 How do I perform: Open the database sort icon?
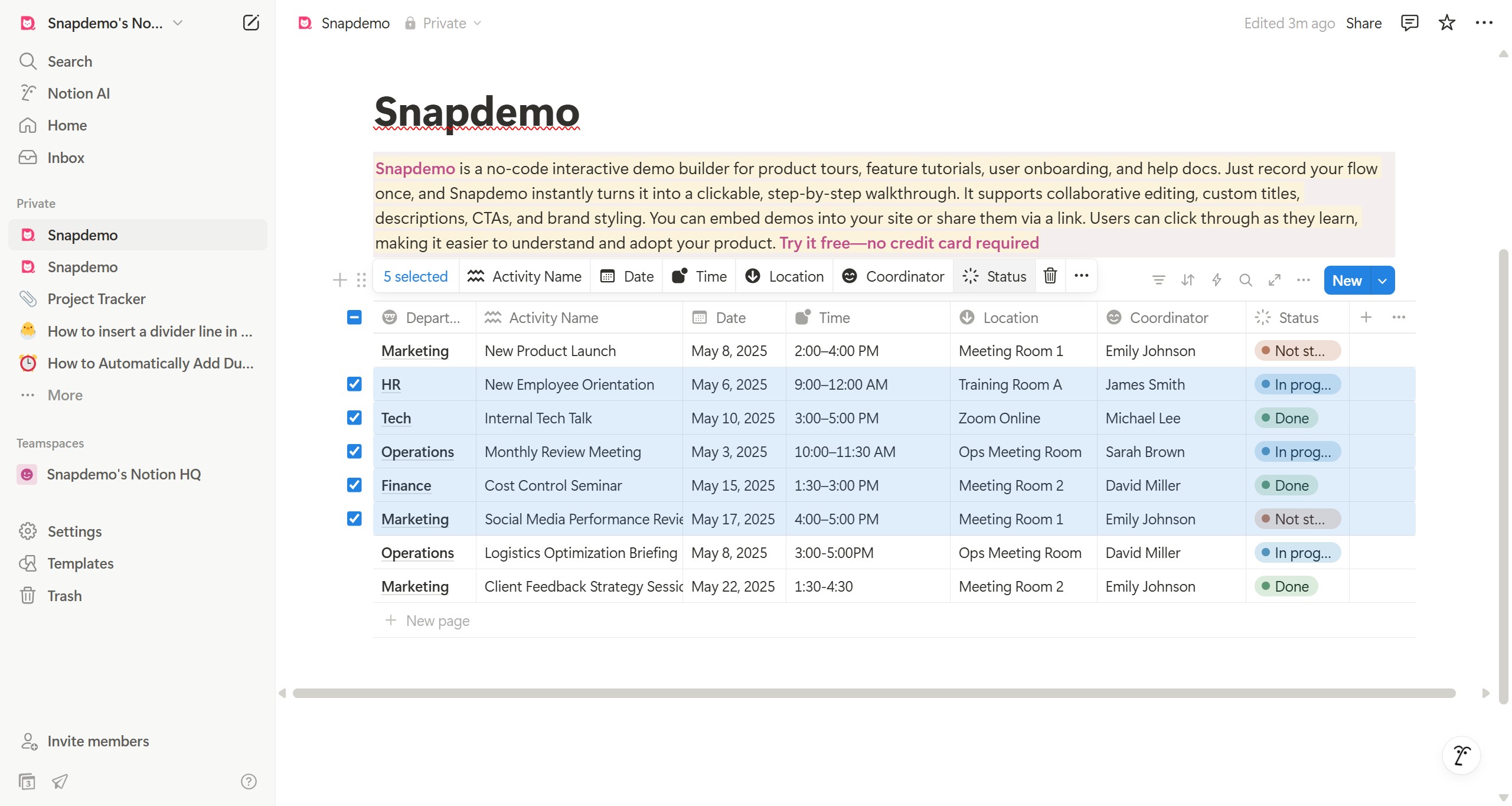pyautogui.click(x=1187, y=280)
